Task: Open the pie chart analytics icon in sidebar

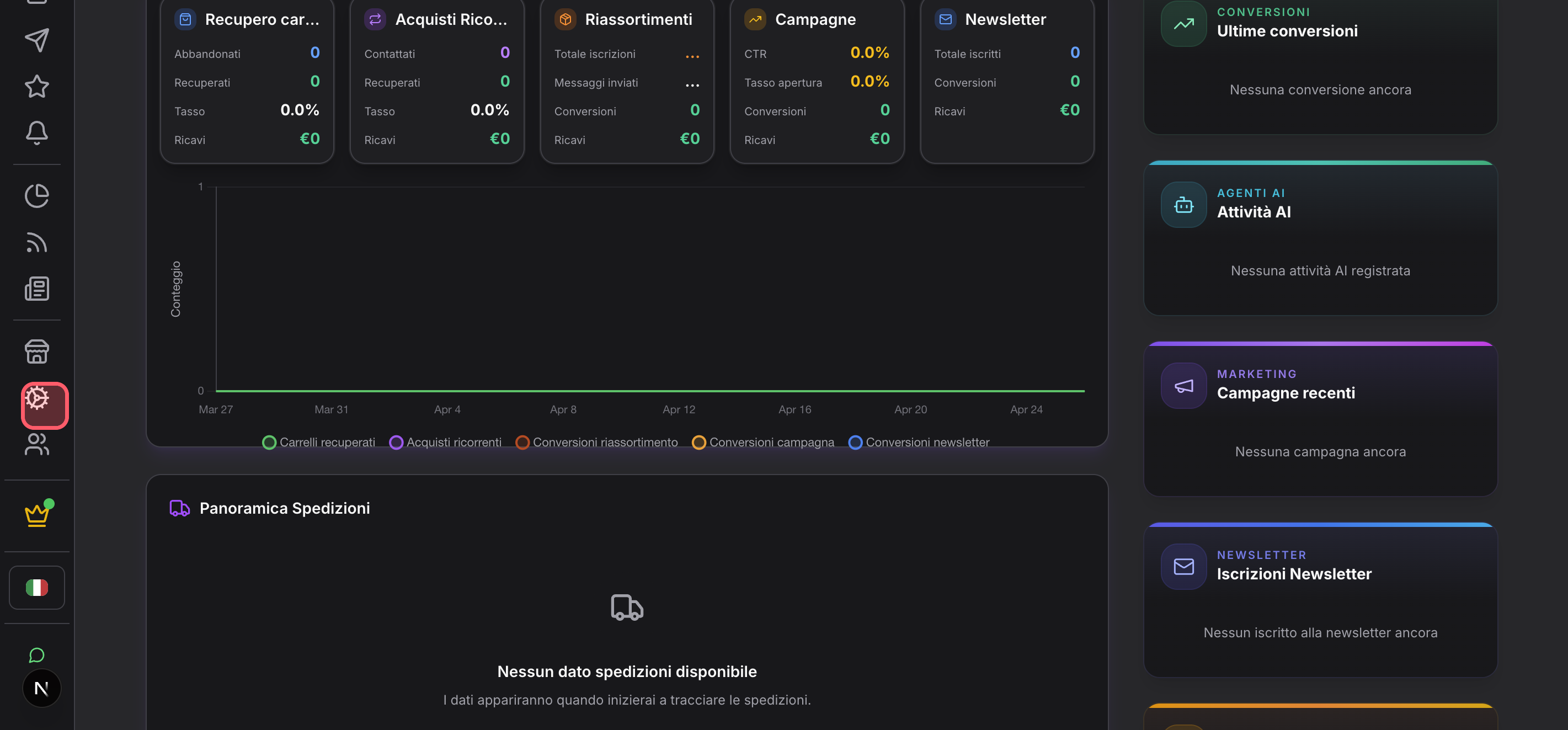Action: tap(36, 195)
